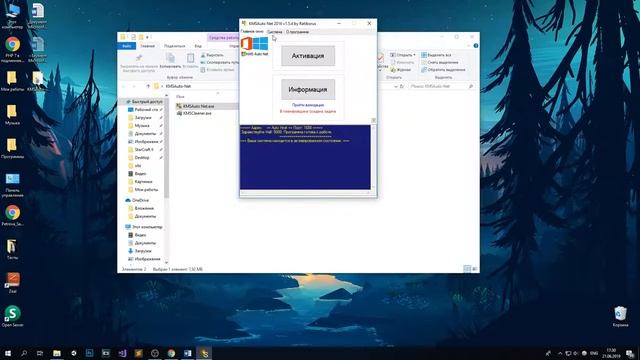Click the Office and Windows logo in KMSAuto

point(255,44)
